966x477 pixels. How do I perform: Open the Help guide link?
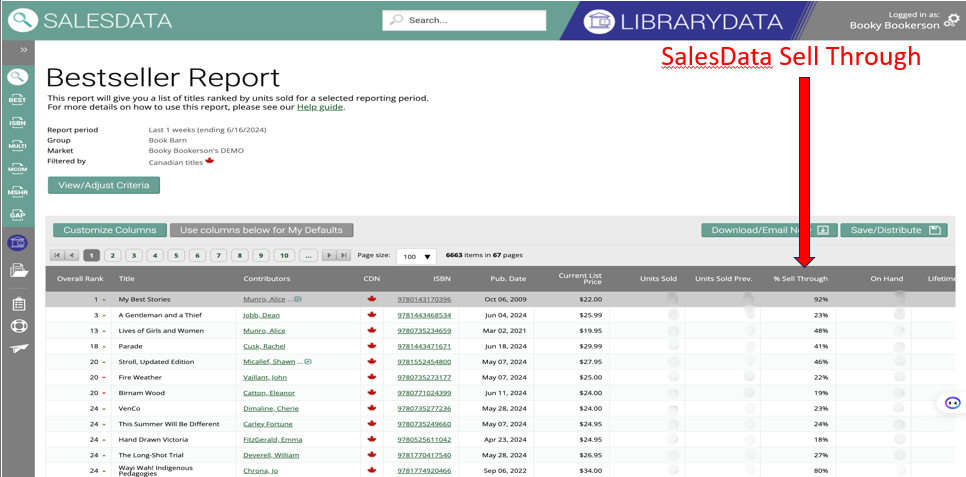320,107
